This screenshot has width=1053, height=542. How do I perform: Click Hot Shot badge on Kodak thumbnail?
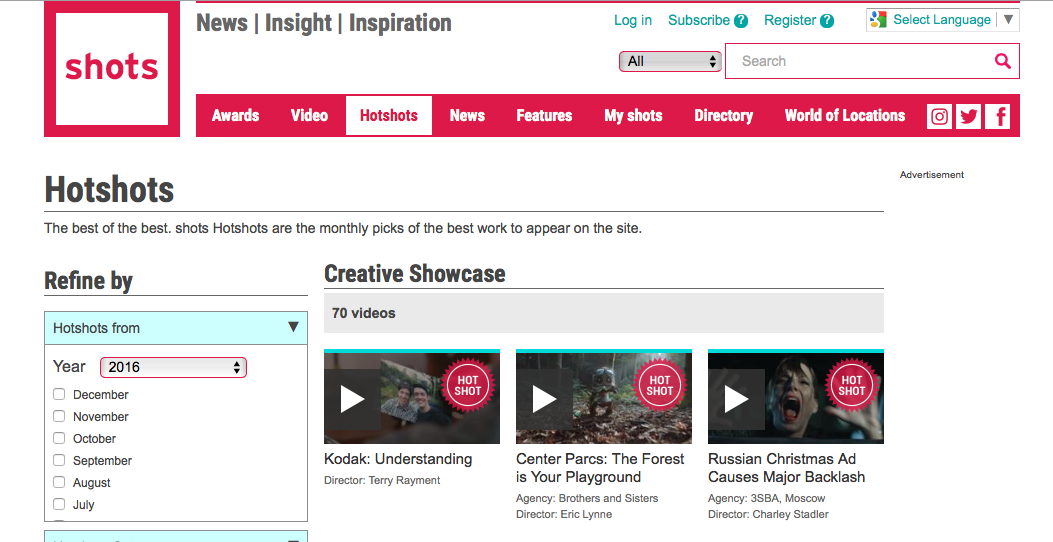[x=467, y=386]
